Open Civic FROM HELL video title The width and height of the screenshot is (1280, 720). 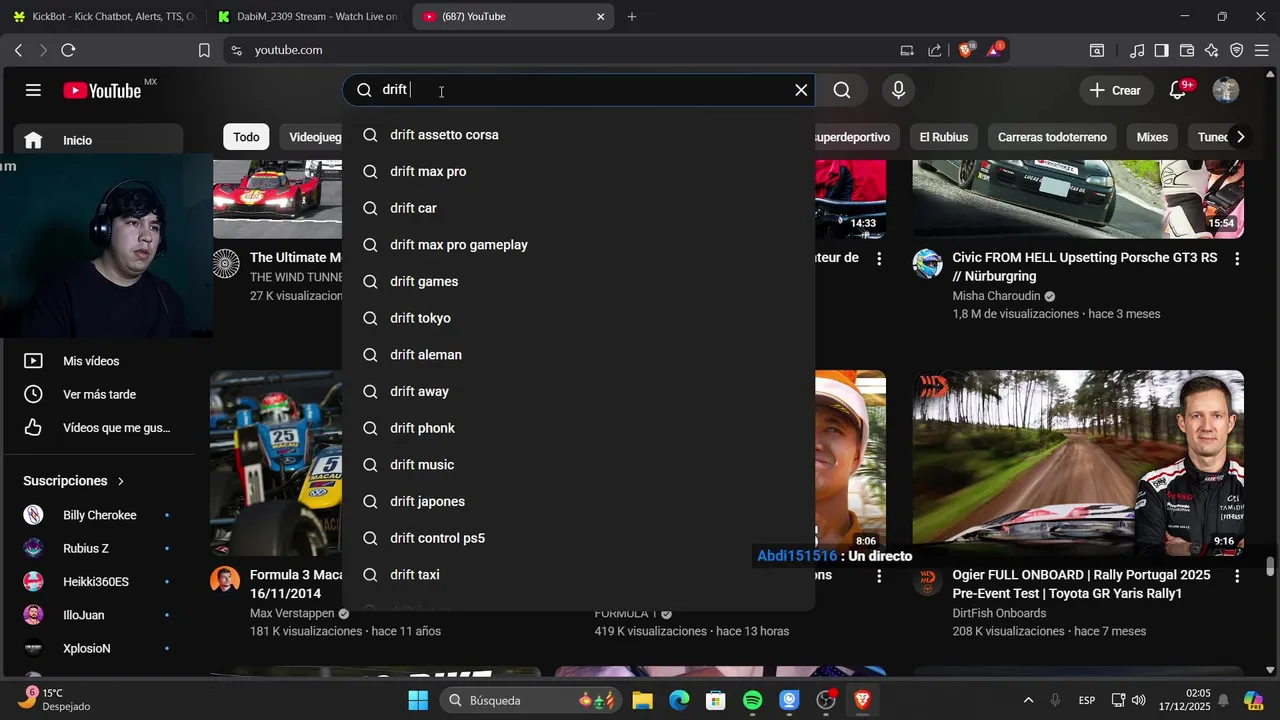coord(1085,267)
